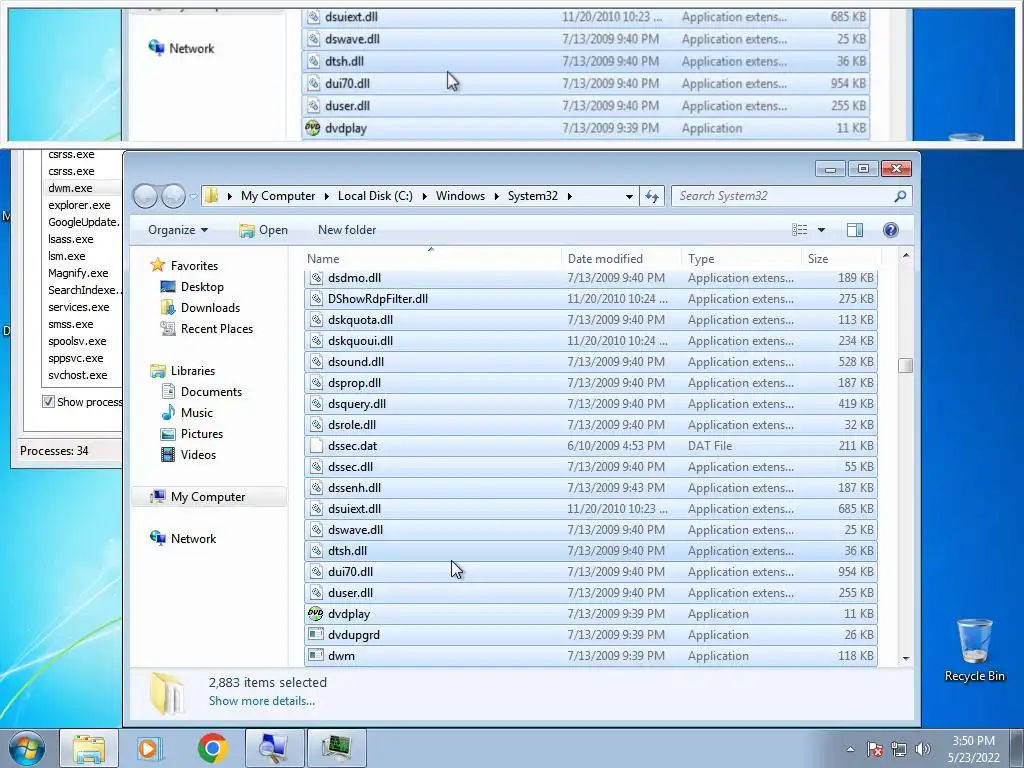Open the Music library
This screenshot has width=1024, height=768.
197,413
